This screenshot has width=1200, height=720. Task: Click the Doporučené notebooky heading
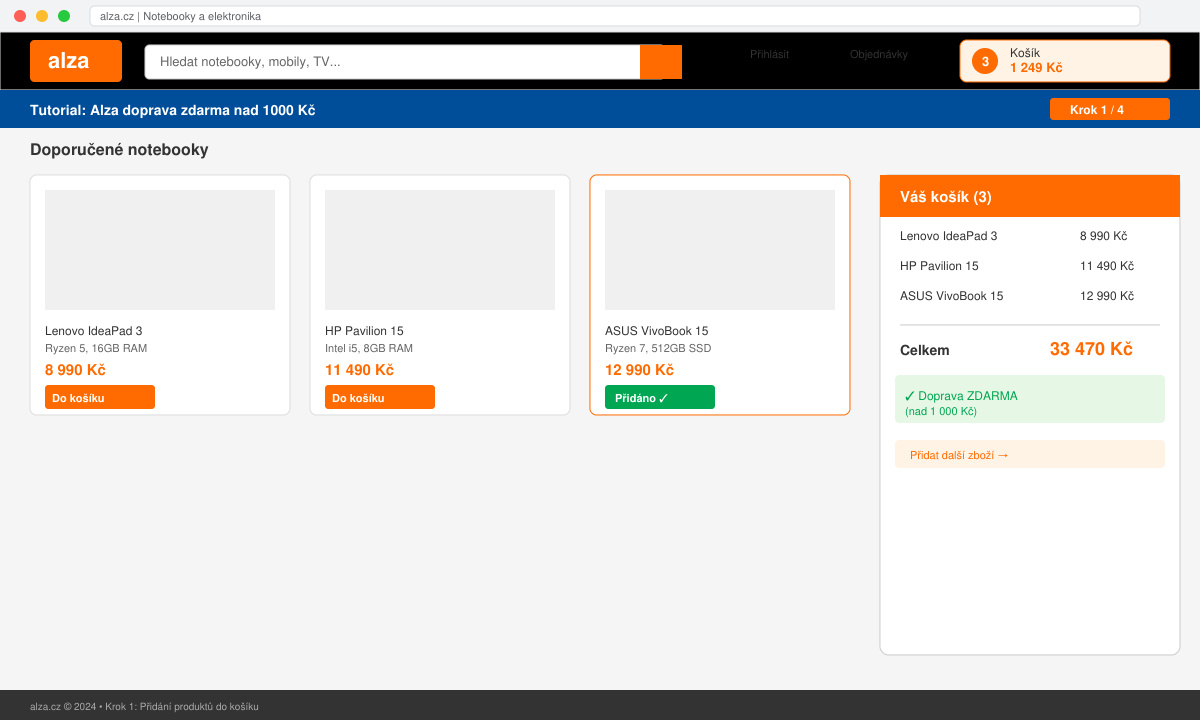(x=119, y=150)
